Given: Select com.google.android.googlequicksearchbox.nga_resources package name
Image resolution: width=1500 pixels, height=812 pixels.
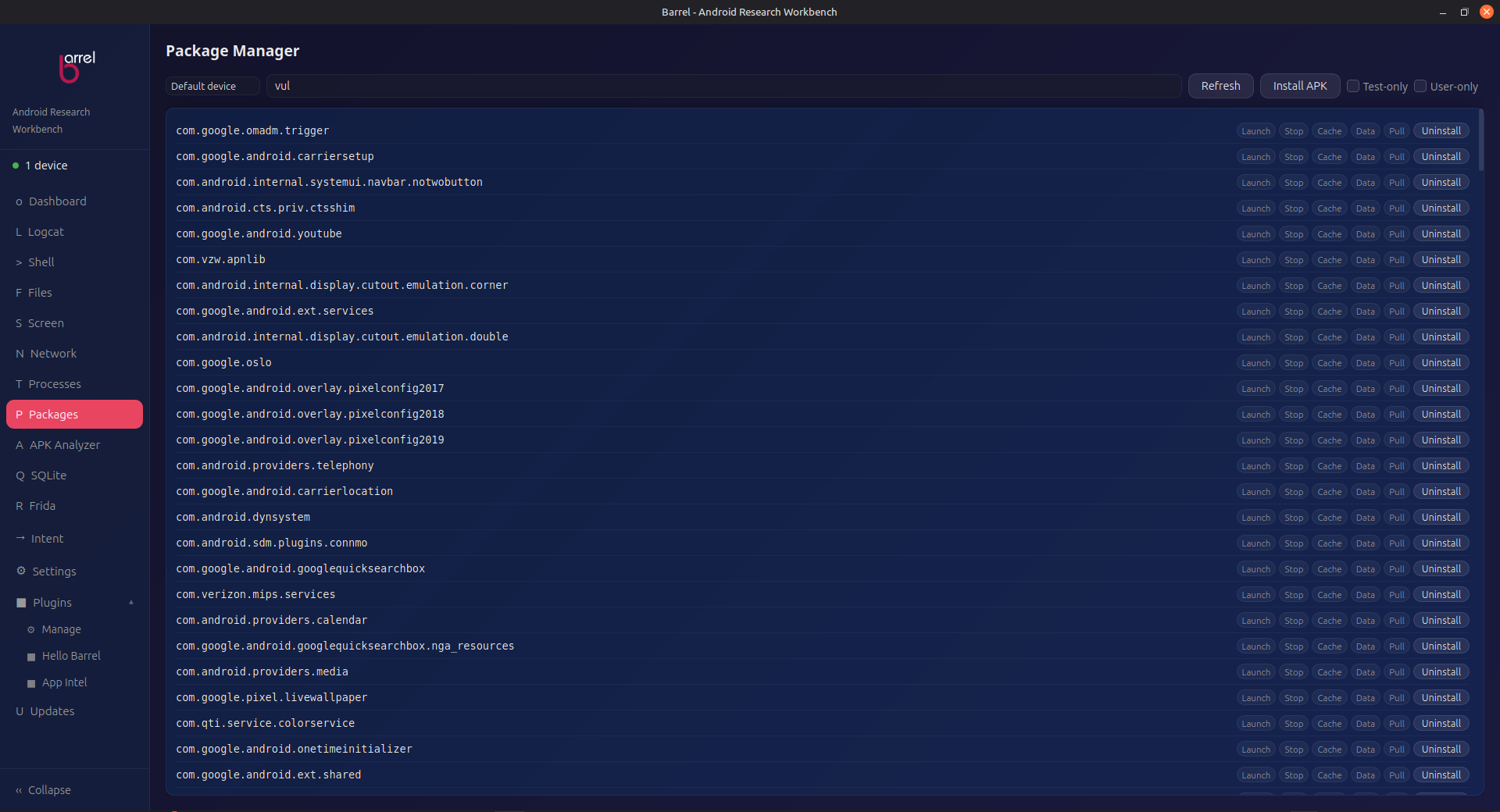Looking at the screenshot, I should point(345,646).
